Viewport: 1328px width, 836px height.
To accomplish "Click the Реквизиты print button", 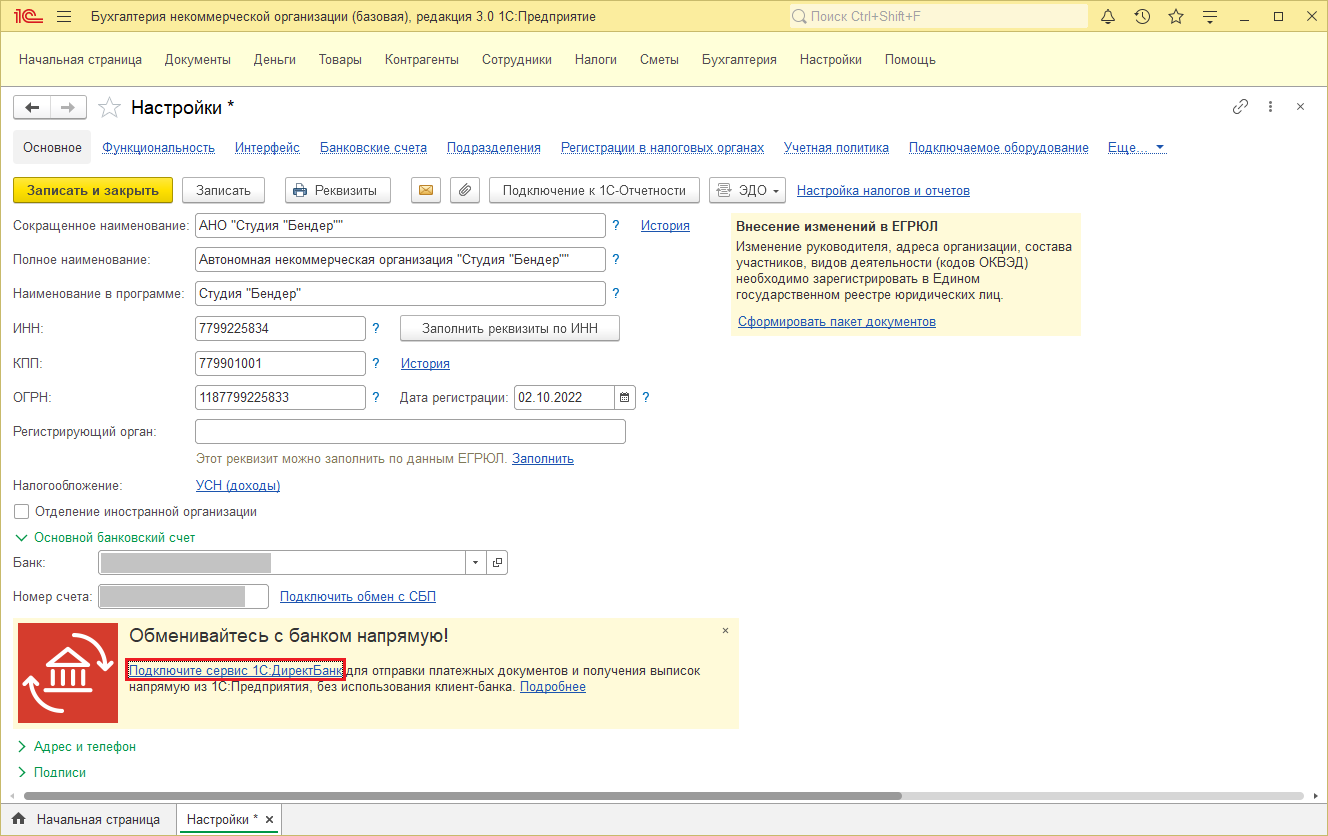I will point(338,190).
